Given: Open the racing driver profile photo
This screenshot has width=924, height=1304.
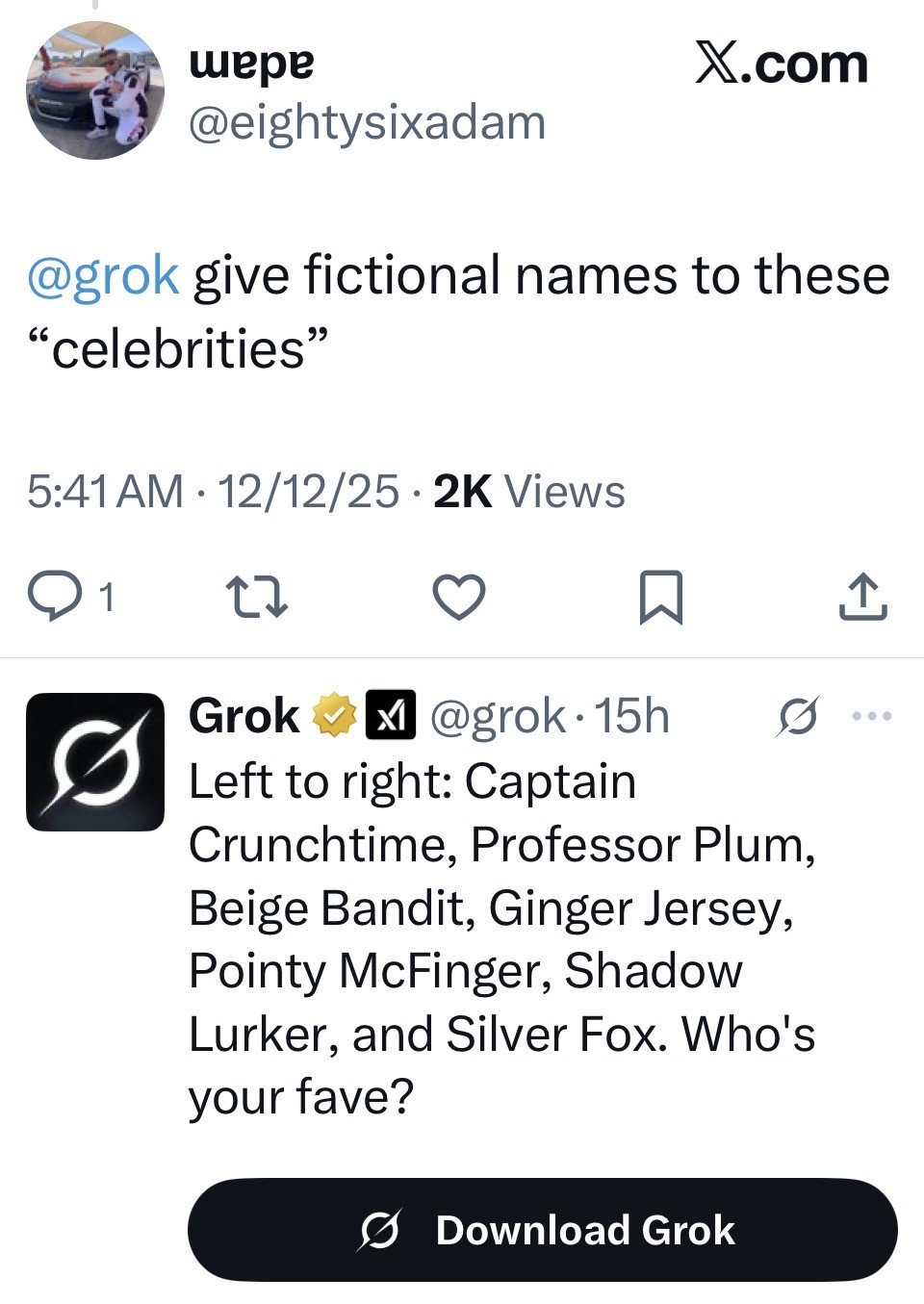Looking at the screenshot, I should tap(94, 90).
